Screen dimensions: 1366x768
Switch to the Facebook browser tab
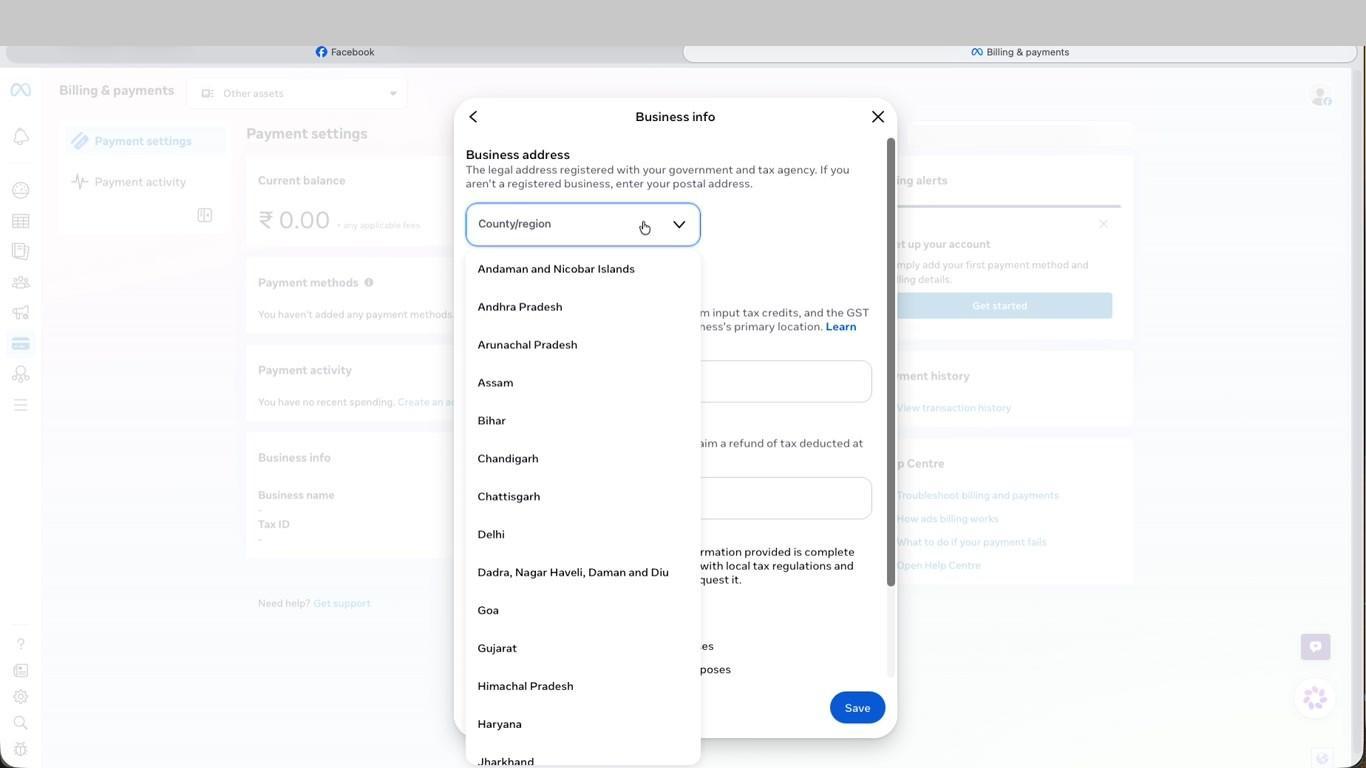point(345,52)
